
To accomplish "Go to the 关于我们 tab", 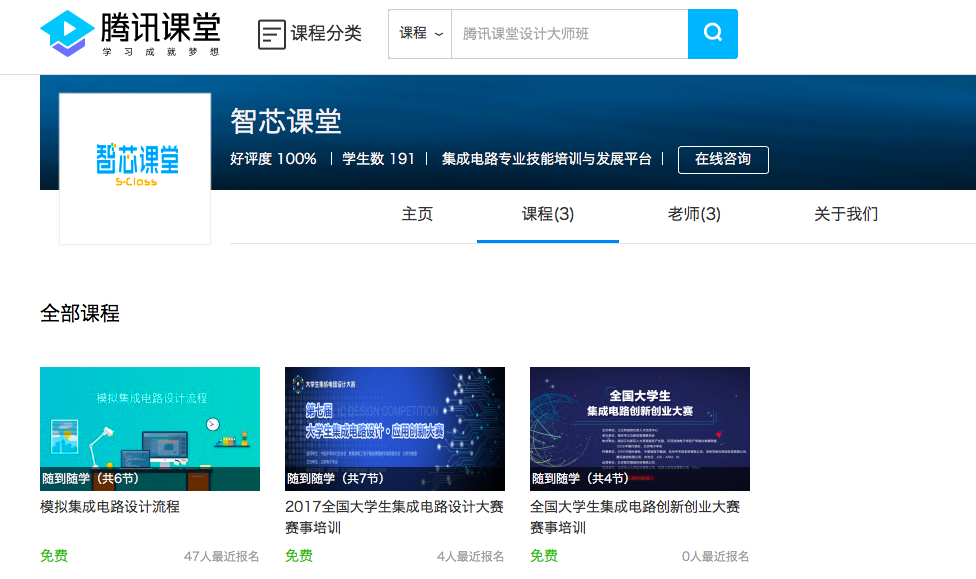I will (846, 214).
